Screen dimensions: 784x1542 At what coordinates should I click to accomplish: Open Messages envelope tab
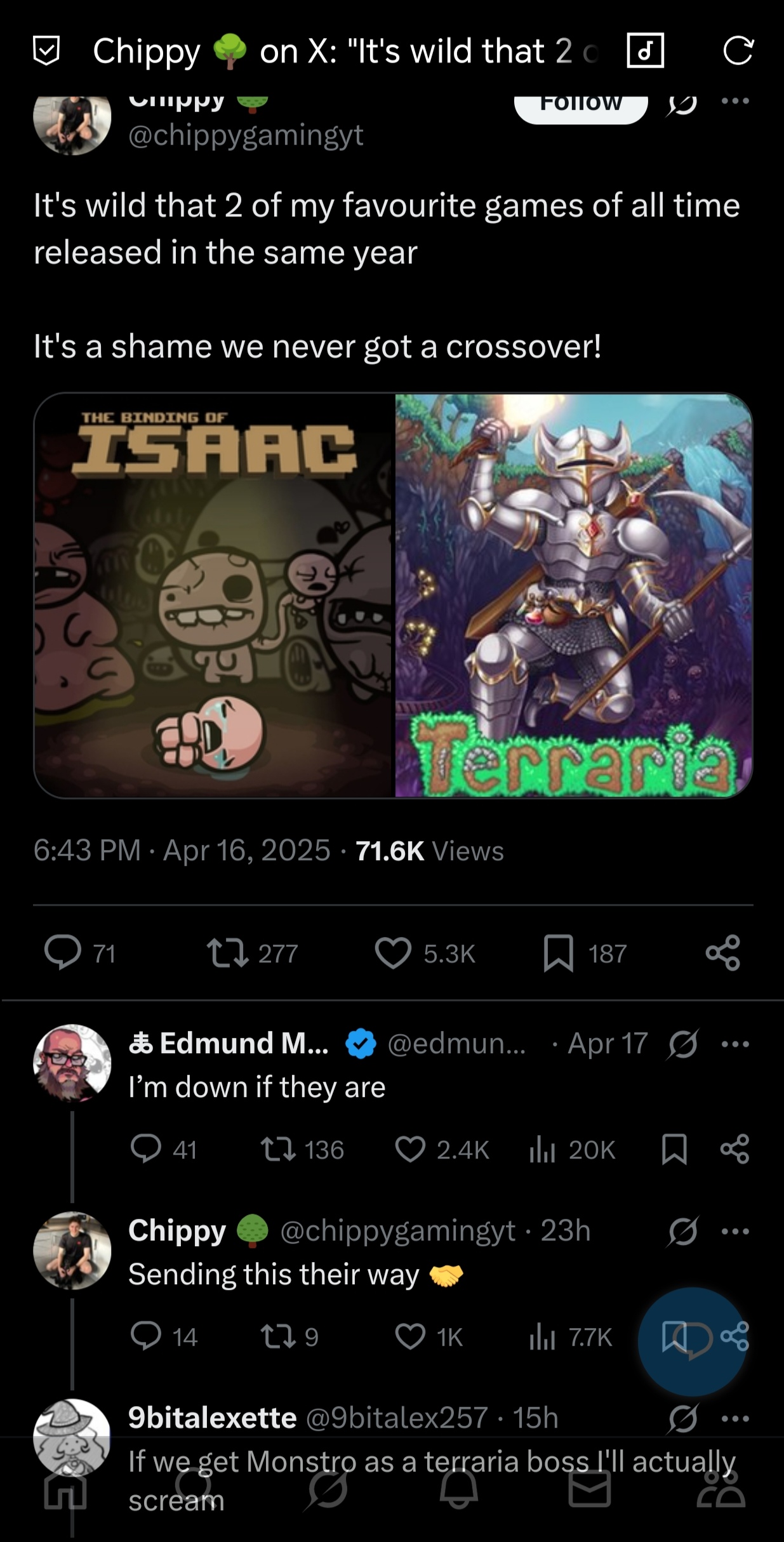tap(589, 1489)
